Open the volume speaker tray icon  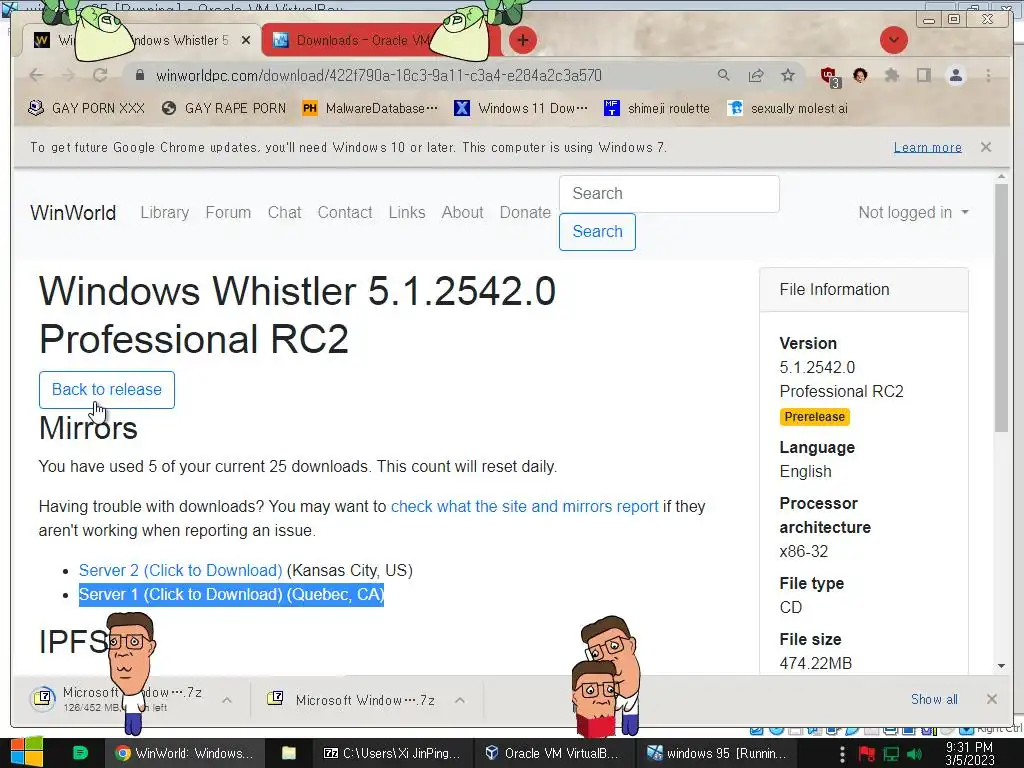(x=914, y=754)
